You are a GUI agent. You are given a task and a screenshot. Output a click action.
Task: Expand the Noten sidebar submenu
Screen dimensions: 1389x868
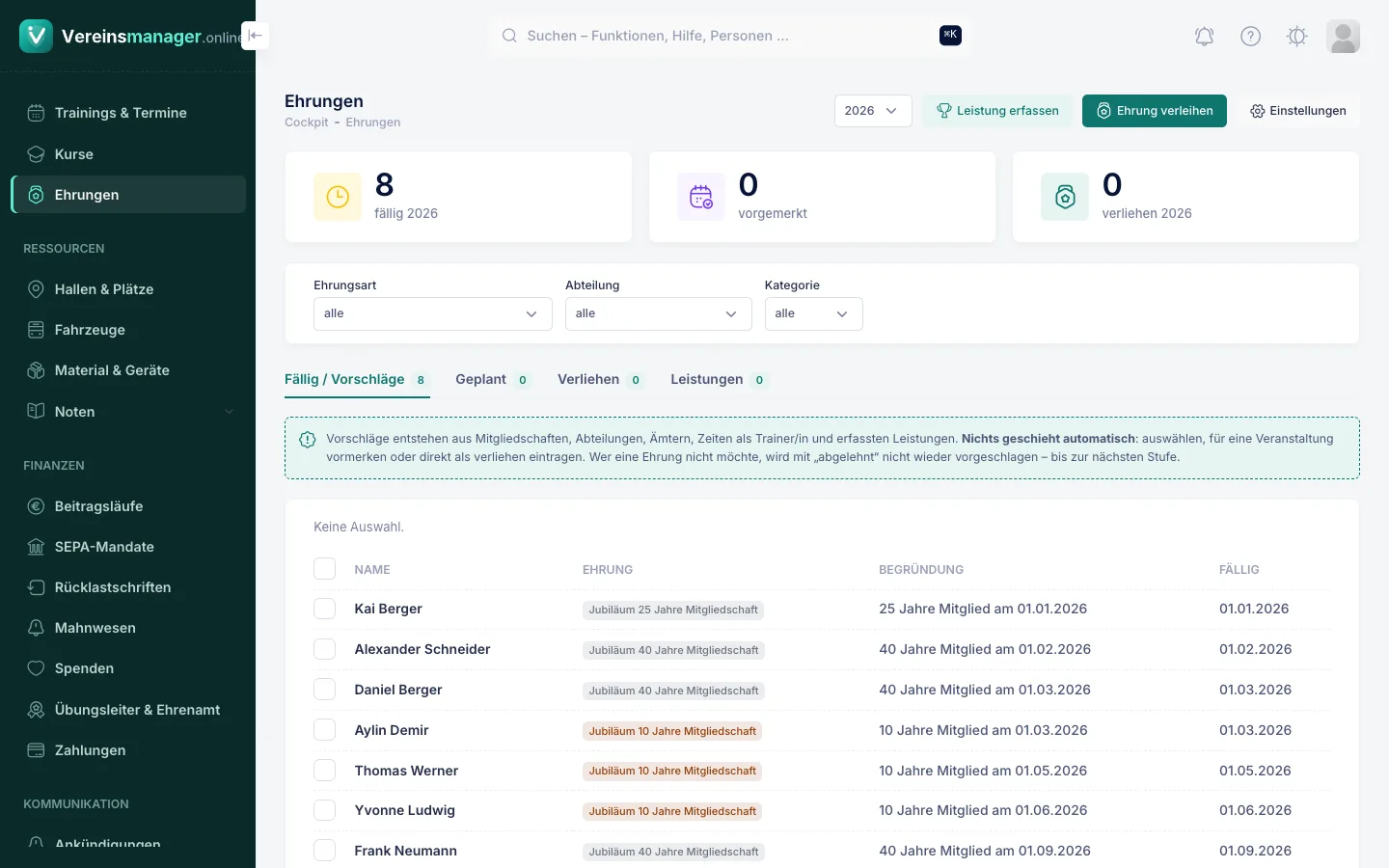pyautogui.click(x=229, y=412)
